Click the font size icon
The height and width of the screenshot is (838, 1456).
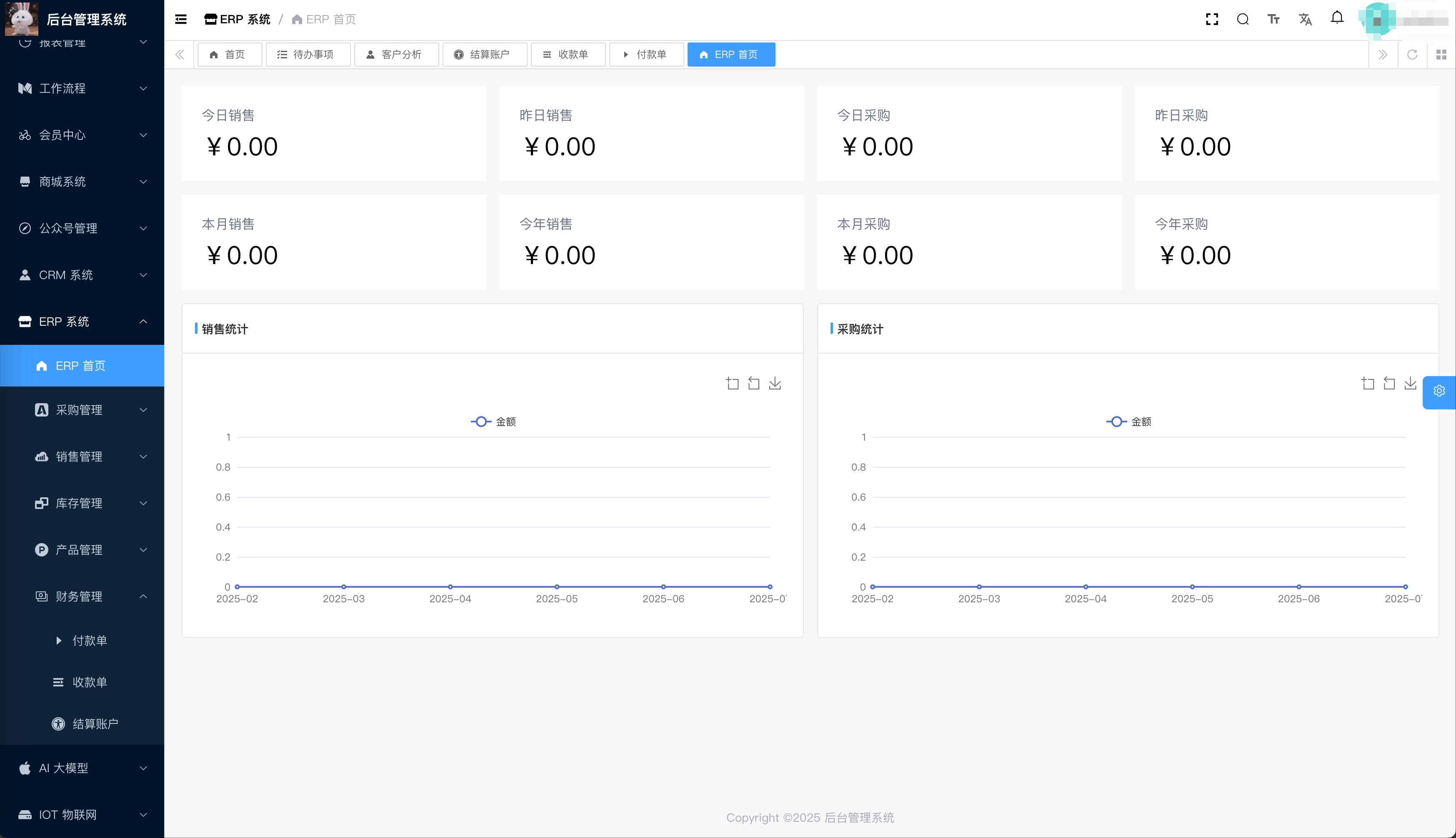click(x=1273, y=20)
